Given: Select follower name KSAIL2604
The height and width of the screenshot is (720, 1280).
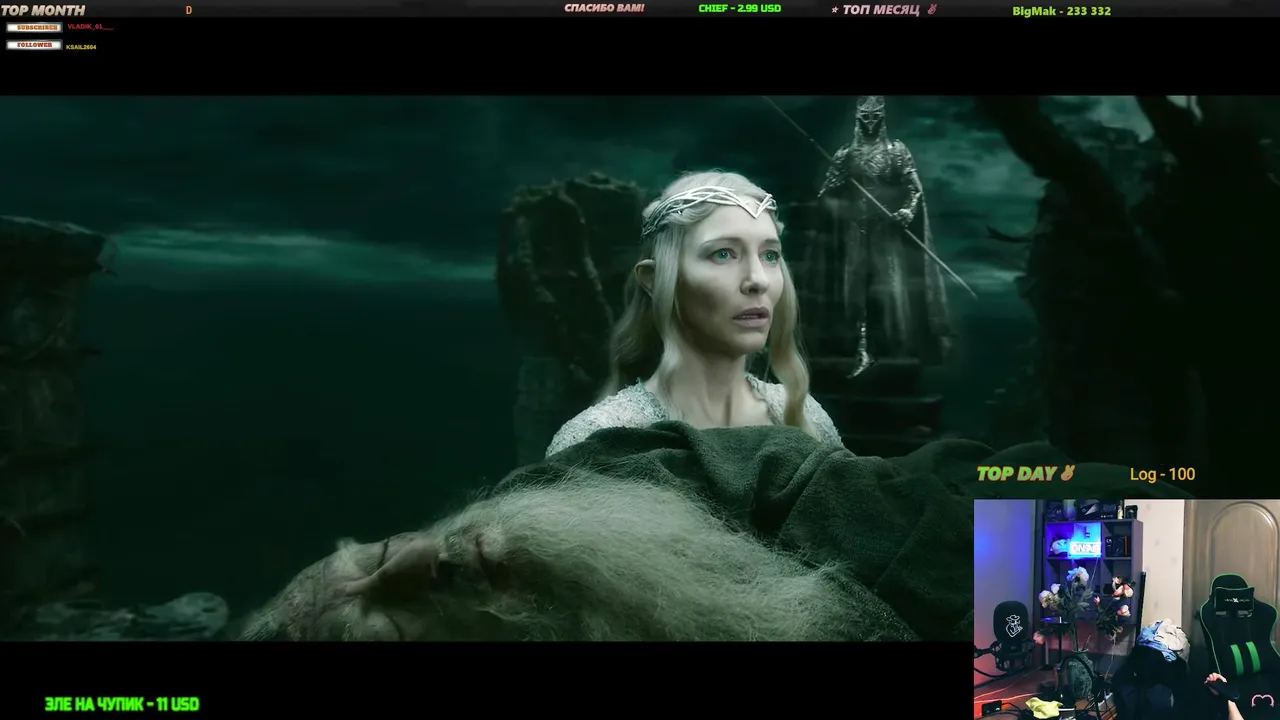Looking at the screenshot, I should pos(81,47).
